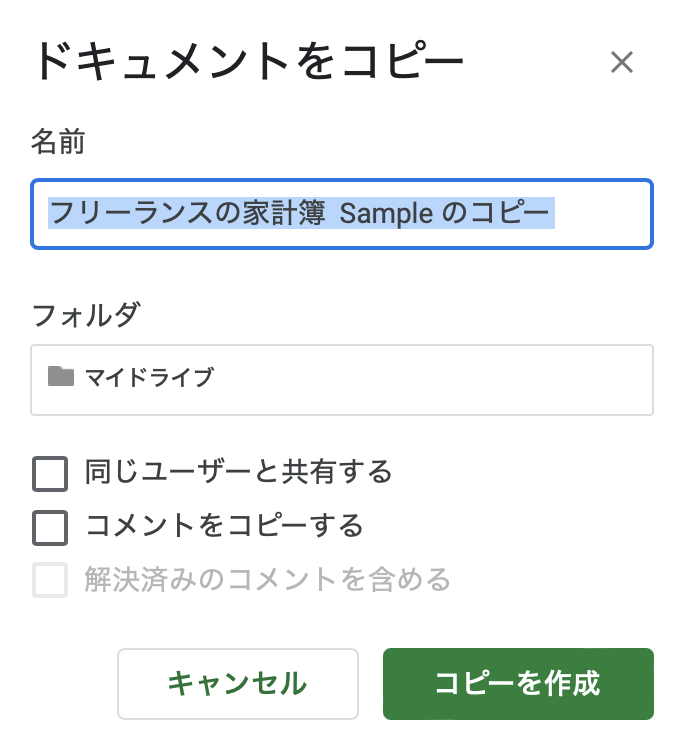Click the キャンセル button
Screen dimensions: 686x748
click(x=238, y=684)
